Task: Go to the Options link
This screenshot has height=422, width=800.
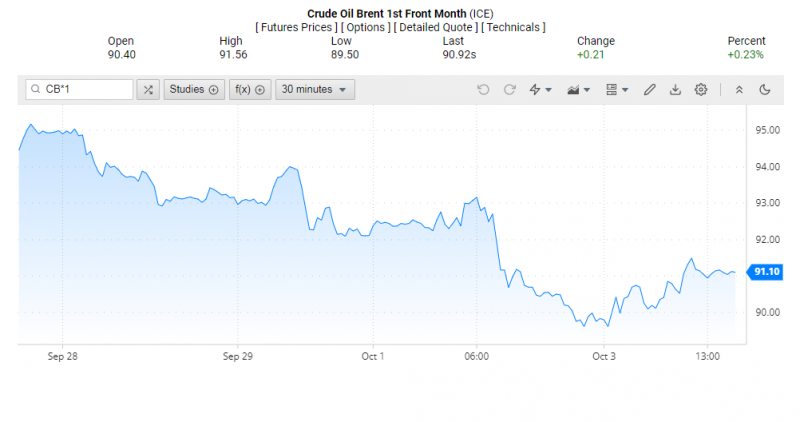Action: coord(366,27)
